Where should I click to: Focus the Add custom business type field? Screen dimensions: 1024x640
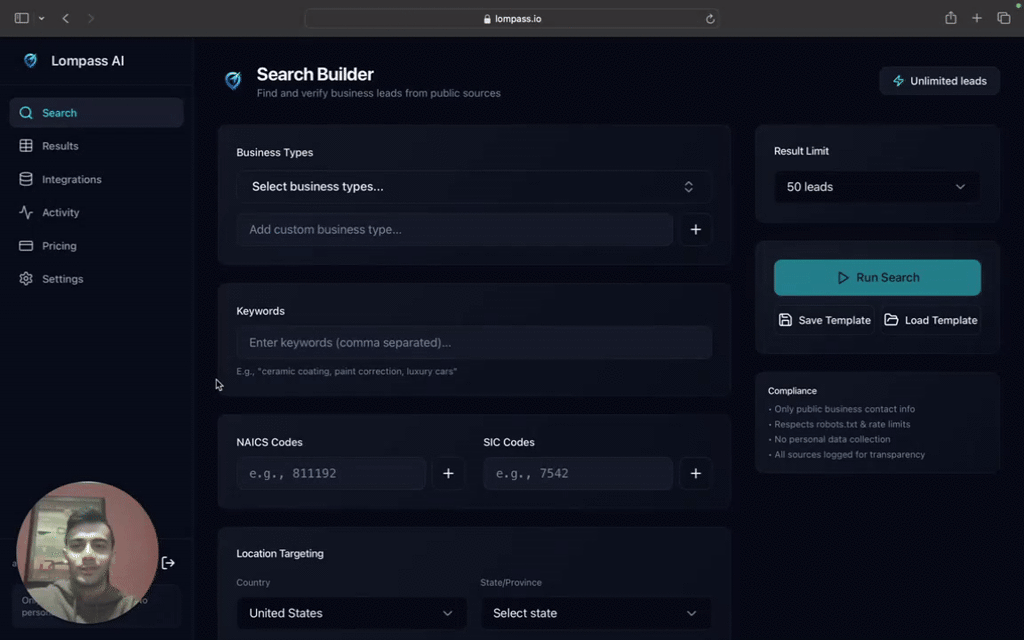(455, 230)
